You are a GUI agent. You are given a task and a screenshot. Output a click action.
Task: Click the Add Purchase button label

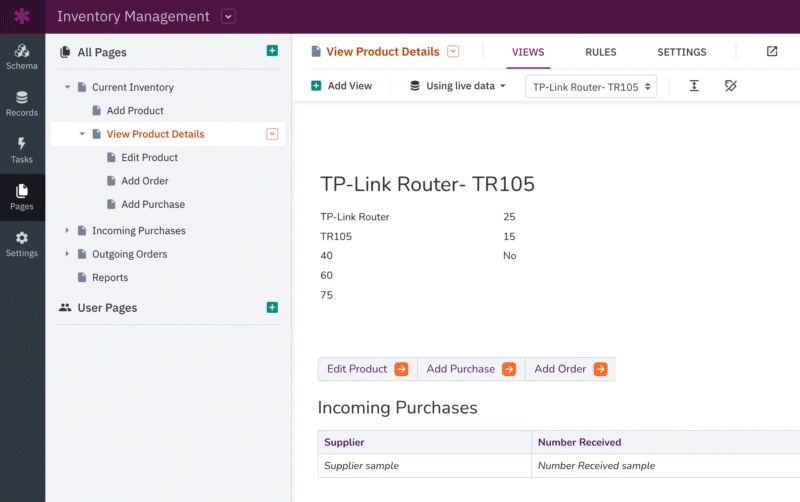[461, 369]
